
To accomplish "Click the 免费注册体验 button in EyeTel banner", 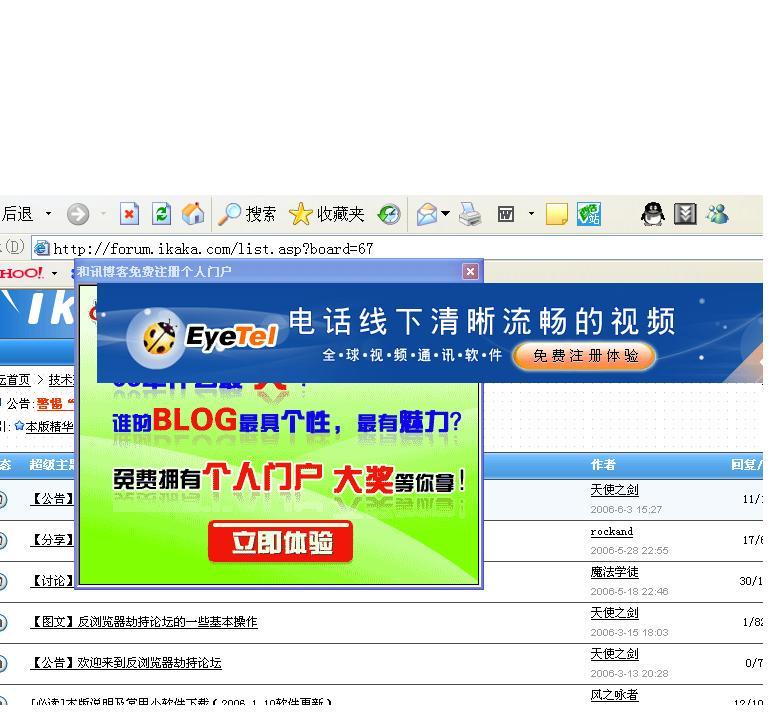I will pyautogui.click(x=584, y=356).
